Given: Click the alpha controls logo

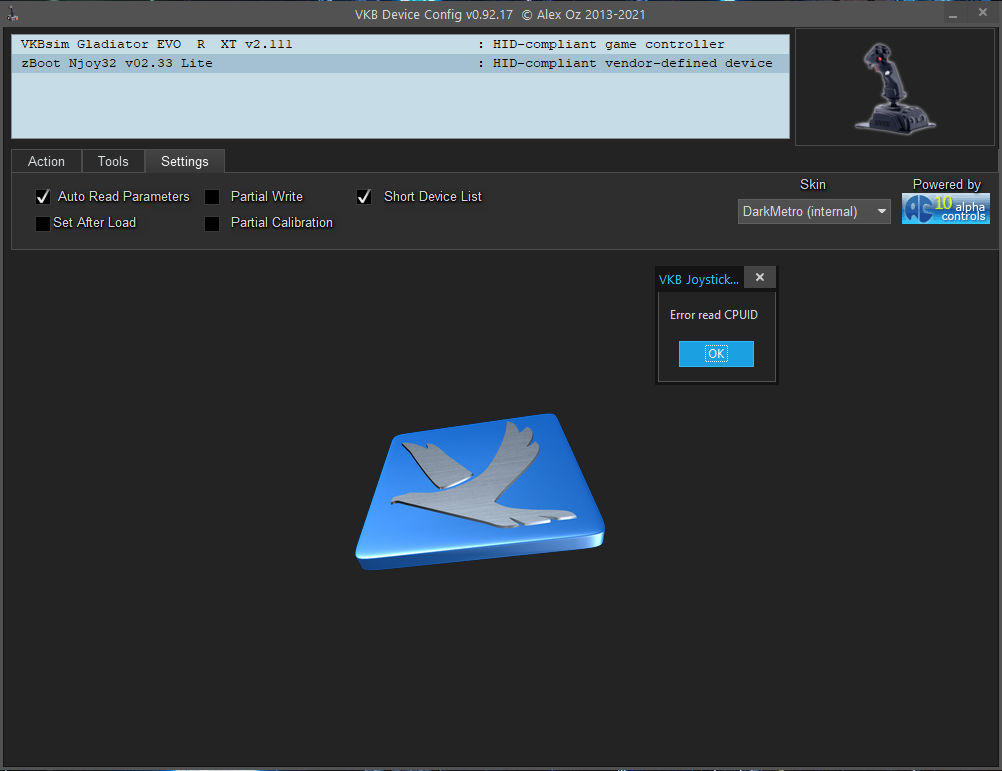Looking at the screenshot, I should click(x=945, y=209).
